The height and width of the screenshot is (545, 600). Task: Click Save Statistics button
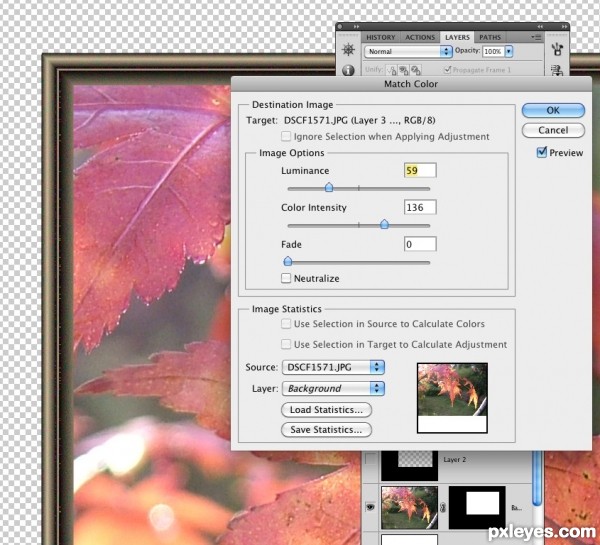pos(326,430)
